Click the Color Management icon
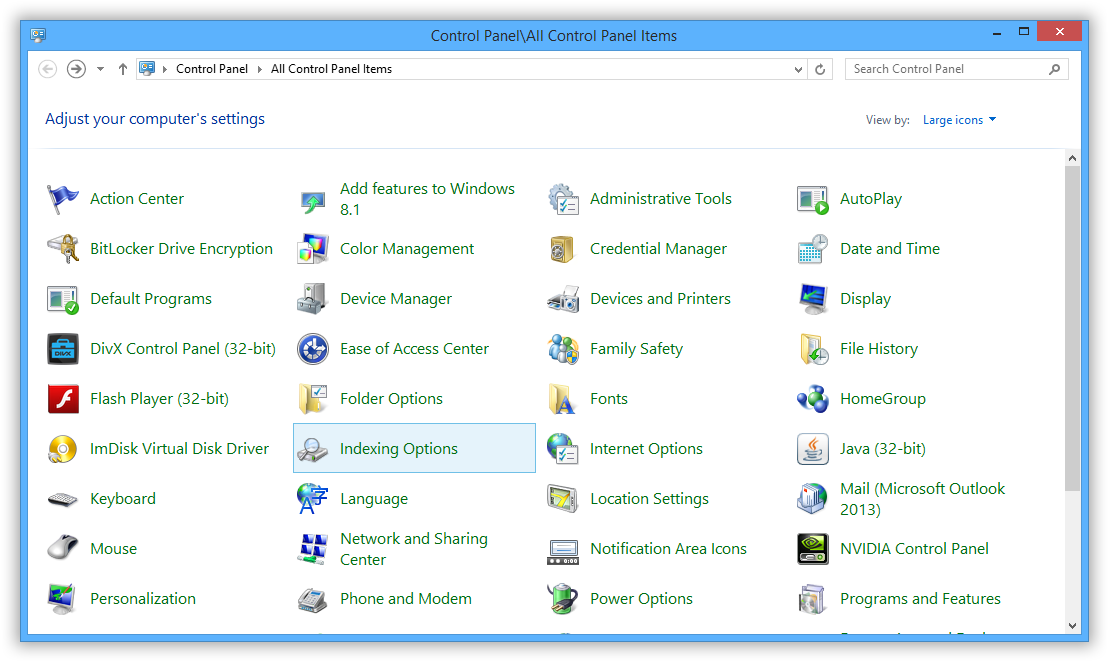 pos(313,249)
